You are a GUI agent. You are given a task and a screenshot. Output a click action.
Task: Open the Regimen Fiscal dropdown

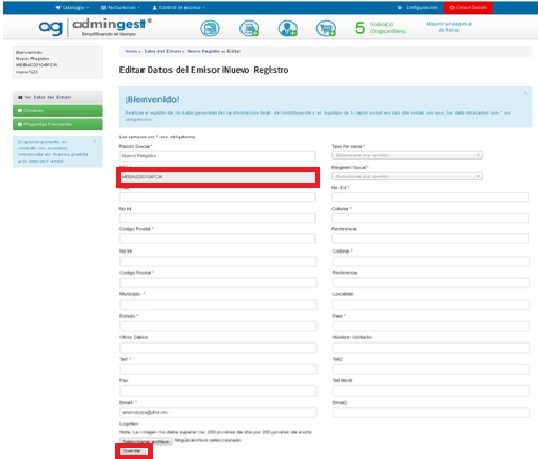[407, 176]
